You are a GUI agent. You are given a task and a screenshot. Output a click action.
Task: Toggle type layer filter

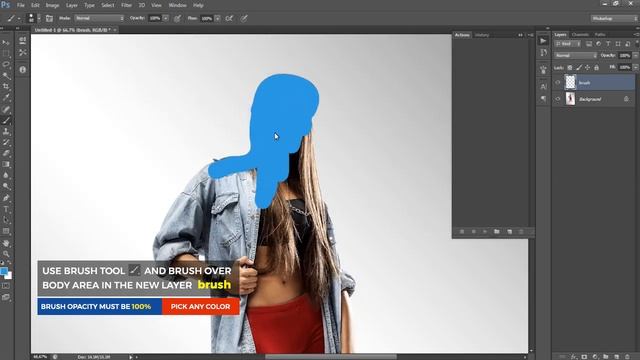click(608, 44)
